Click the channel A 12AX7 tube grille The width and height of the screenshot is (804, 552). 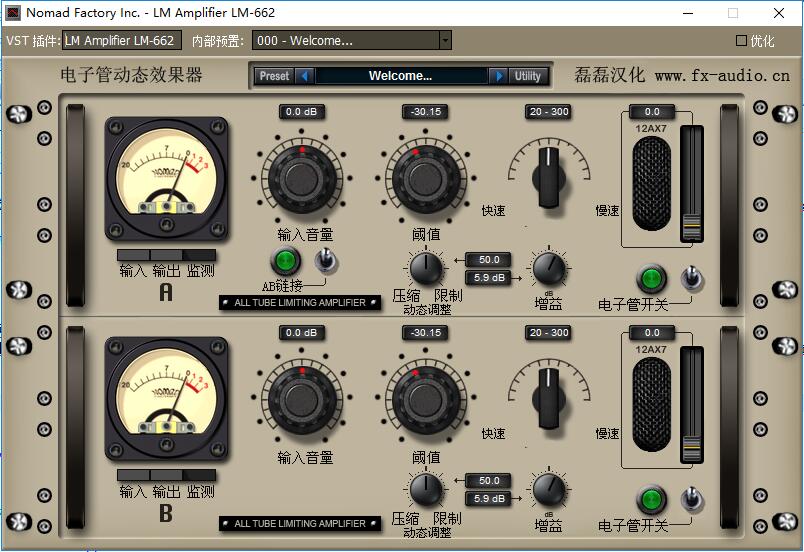(x=651, y=183)
